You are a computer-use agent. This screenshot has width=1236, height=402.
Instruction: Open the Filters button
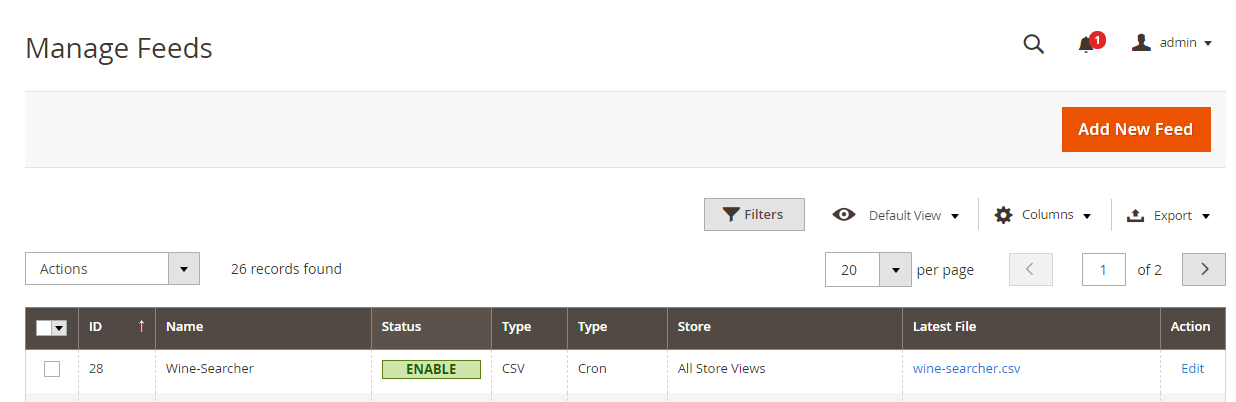754,214
